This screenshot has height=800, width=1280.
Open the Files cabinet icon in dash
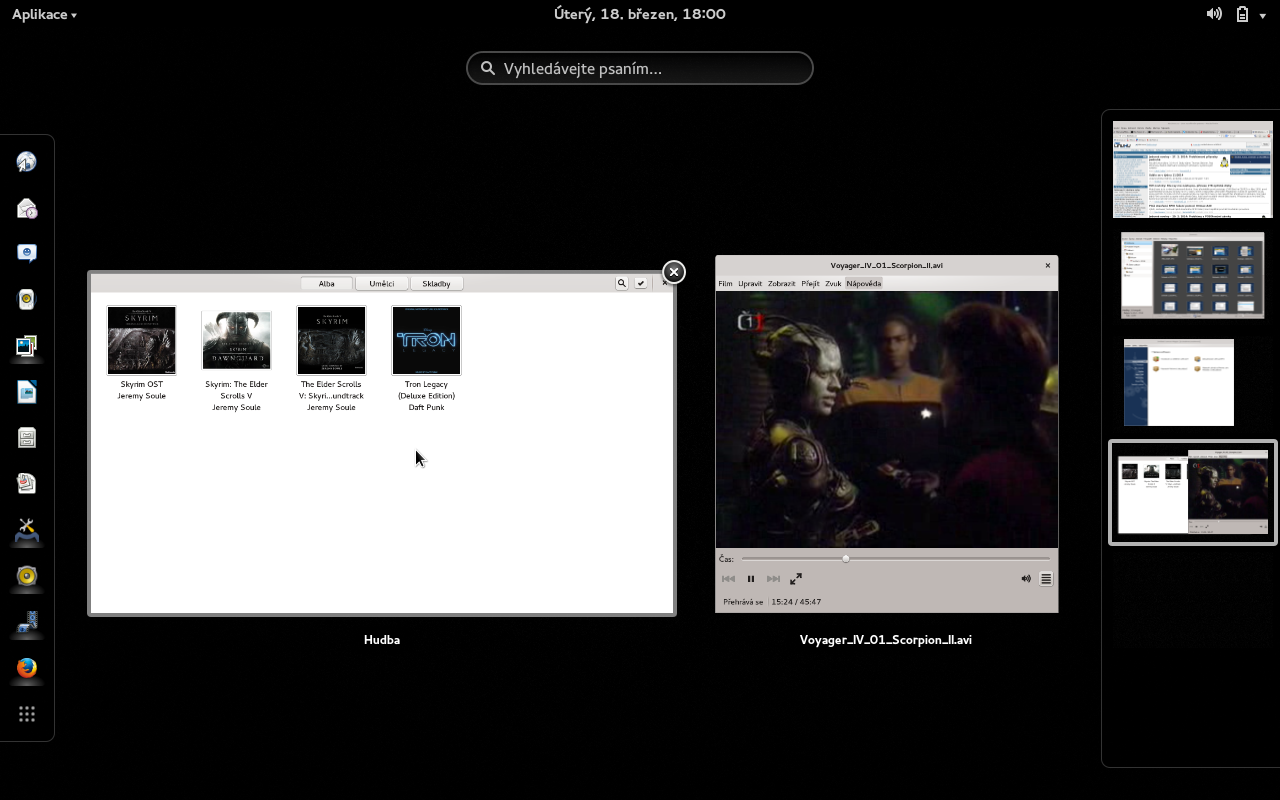click(27, 438)
